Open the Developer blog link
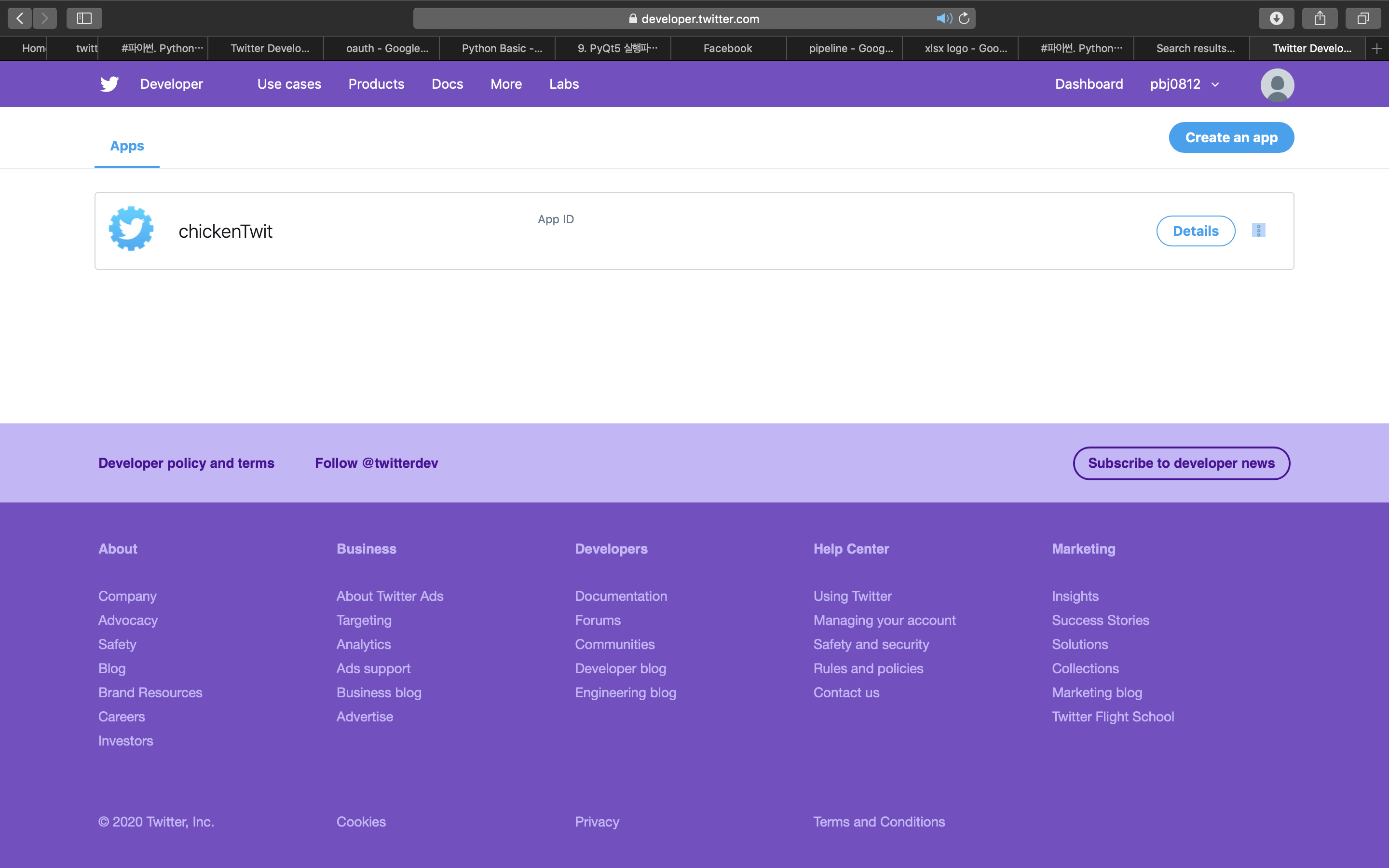 [x=620, y=668]
